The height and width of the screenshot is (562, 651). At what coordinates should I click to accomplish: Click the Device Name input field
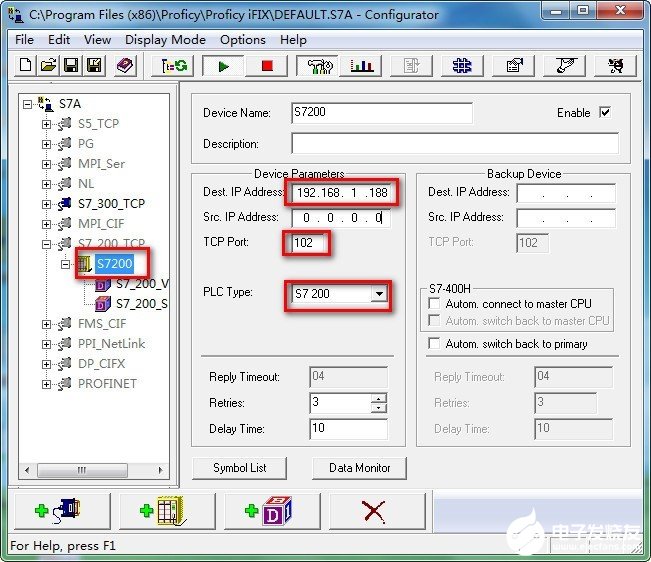pos(380,112)
